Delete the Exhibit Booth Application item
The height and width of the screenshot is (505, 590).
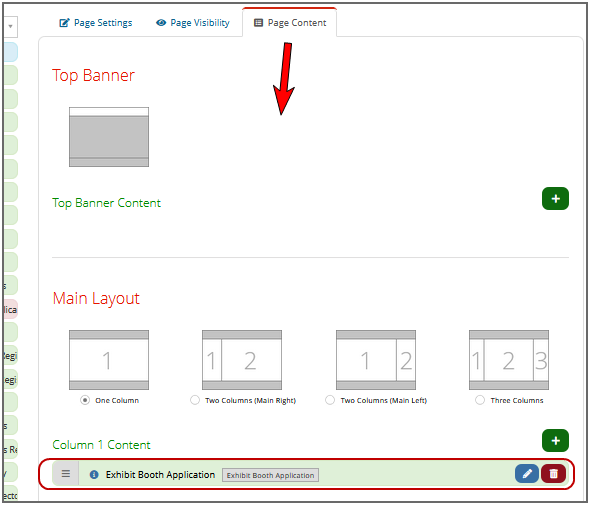point(554,473)
